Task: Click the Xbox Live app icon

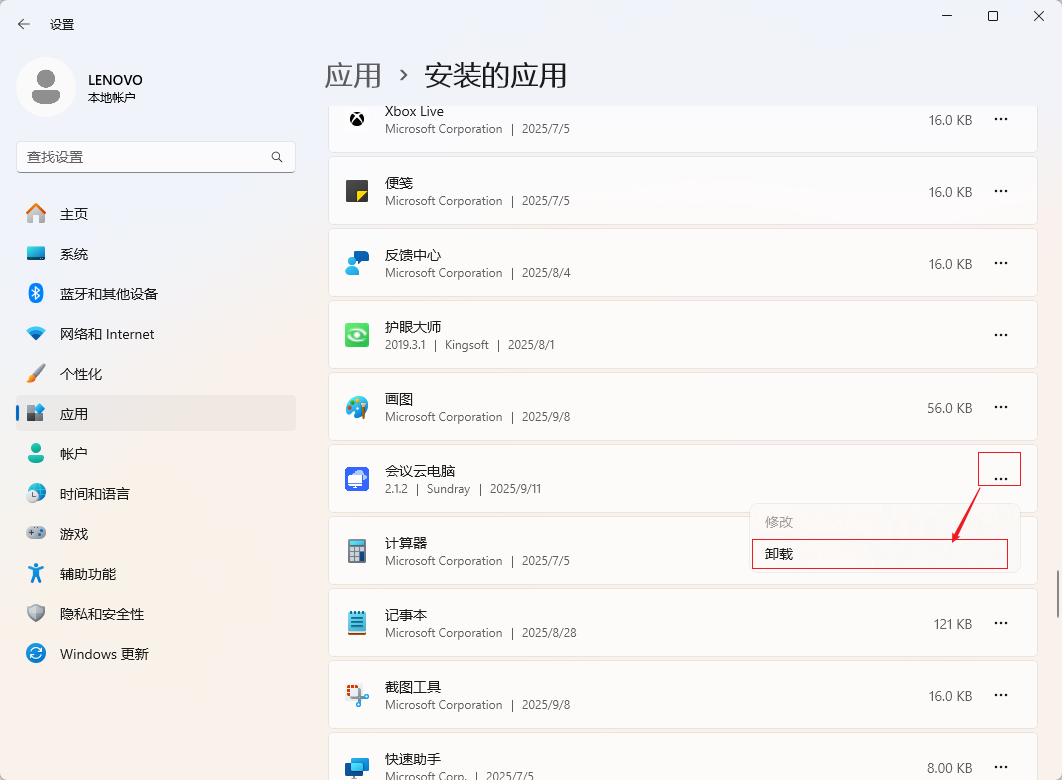Action: click(x=357, y=119)
